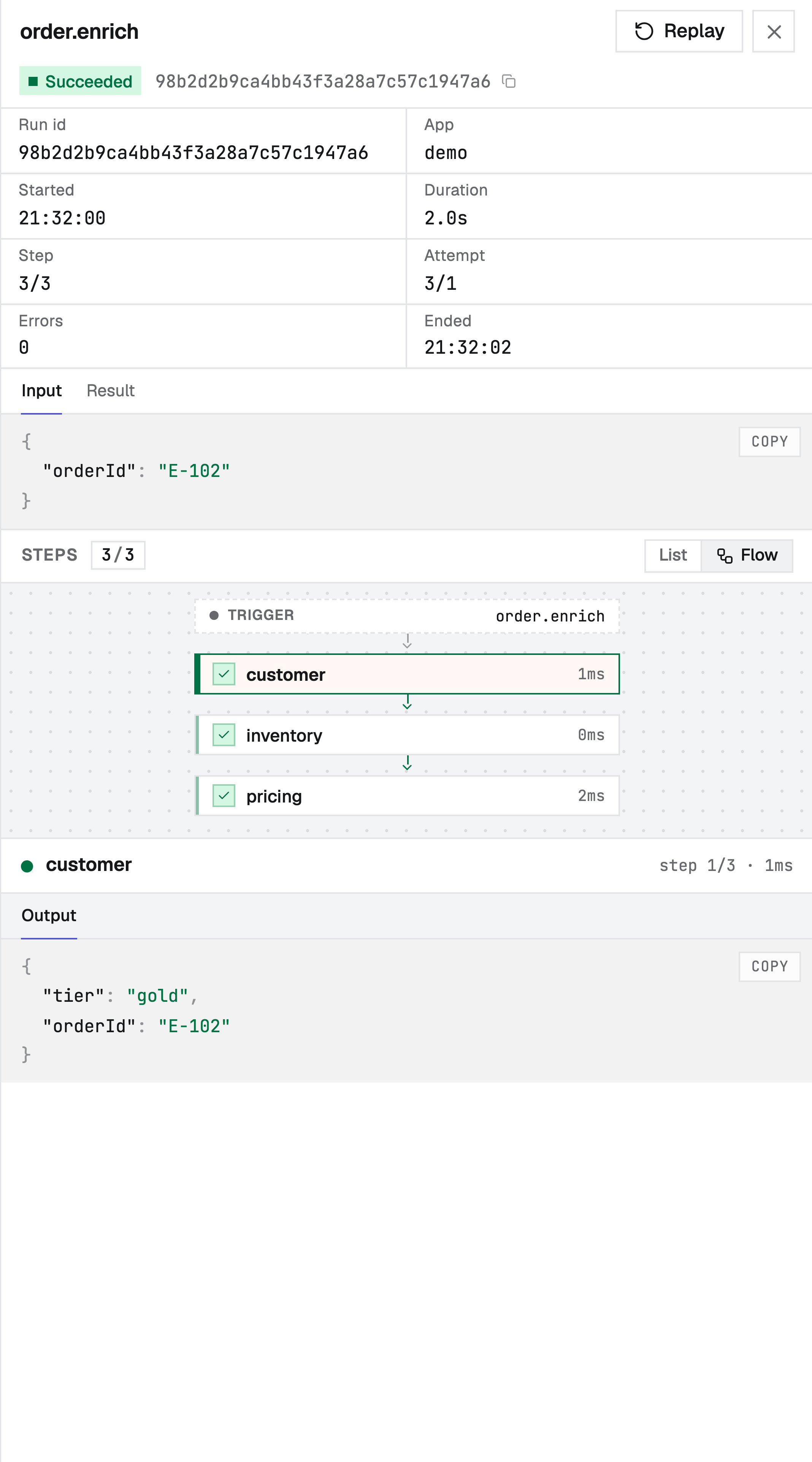
Task: Click the "gold" tier value in output
Action: [158, 996]
